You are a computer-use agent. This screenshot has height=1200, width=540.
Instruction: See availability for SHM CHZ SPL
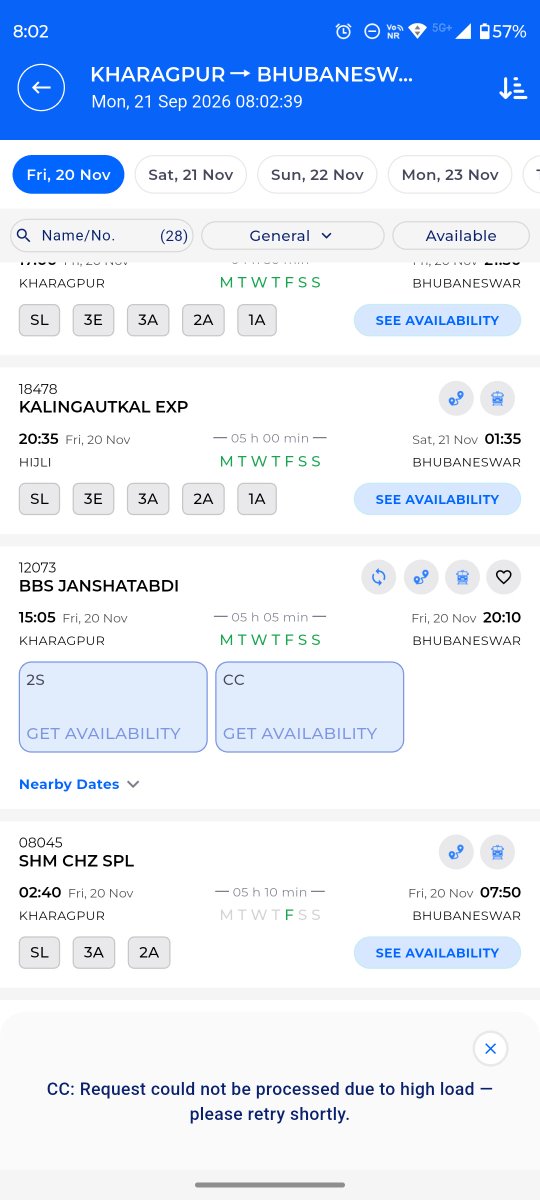point(437,953)
